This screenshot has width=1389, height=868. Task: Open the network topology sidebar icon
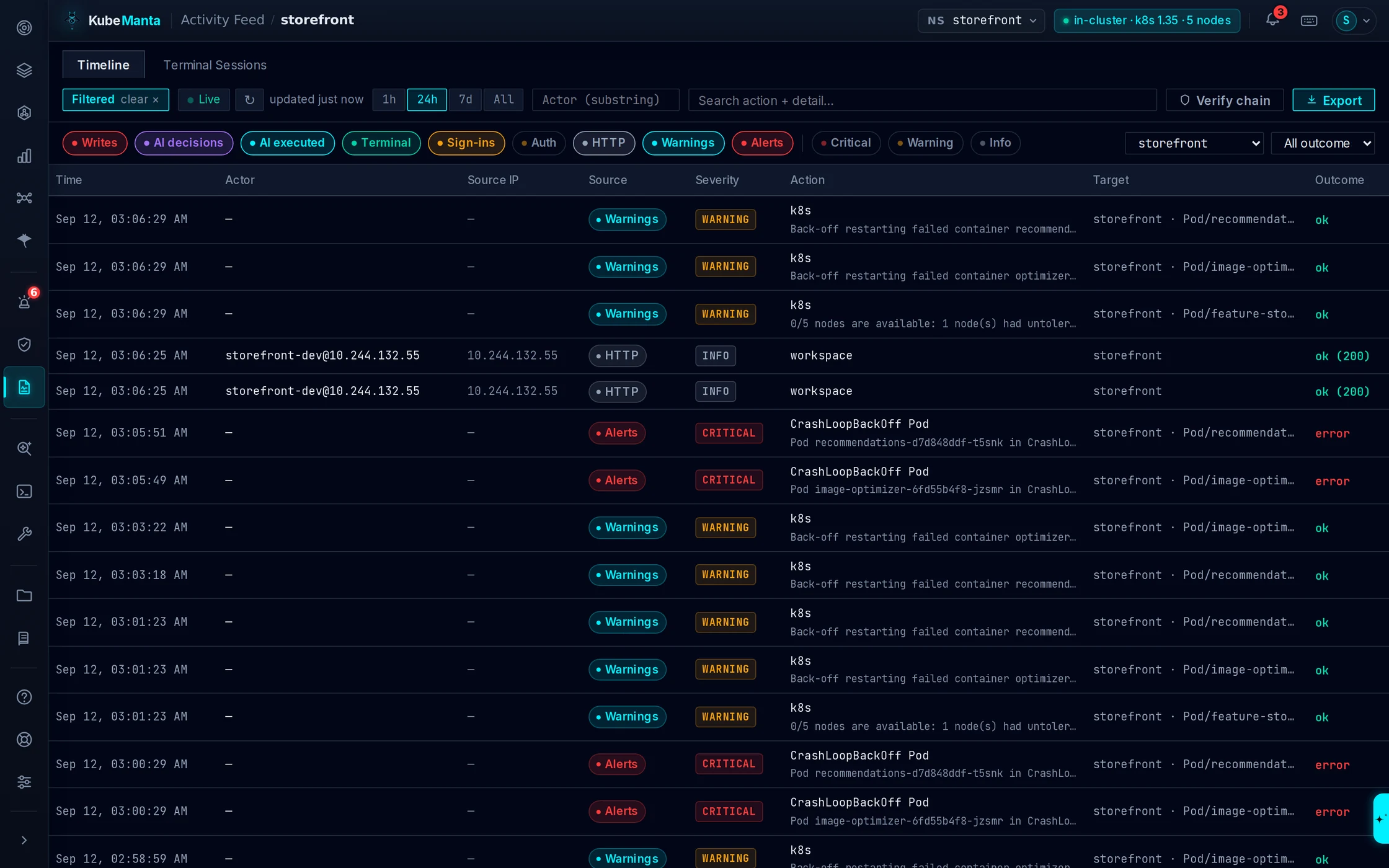(x=24, y=198)
